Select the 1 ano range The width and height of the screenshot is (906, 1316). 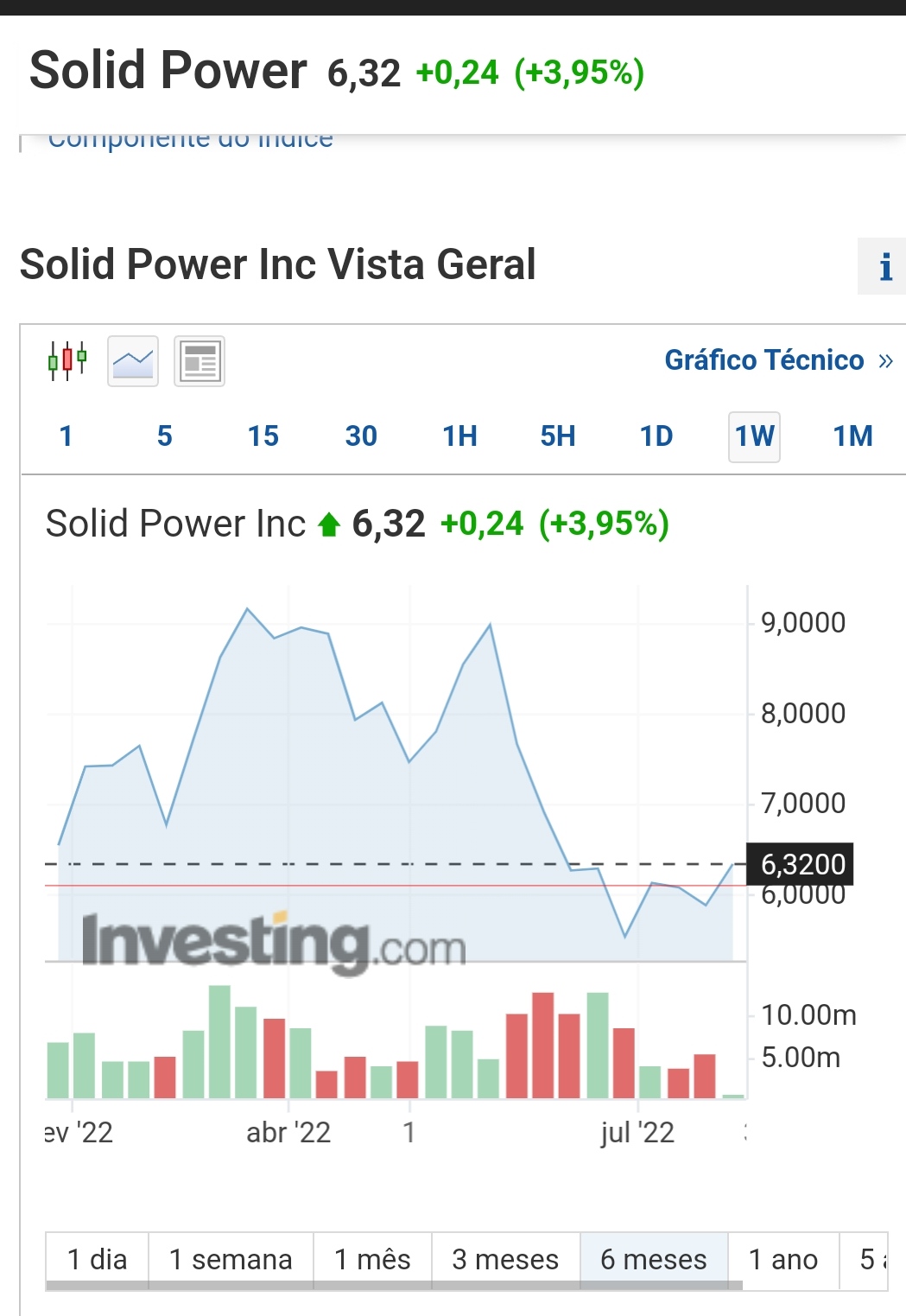click(x=782, y=1259)
